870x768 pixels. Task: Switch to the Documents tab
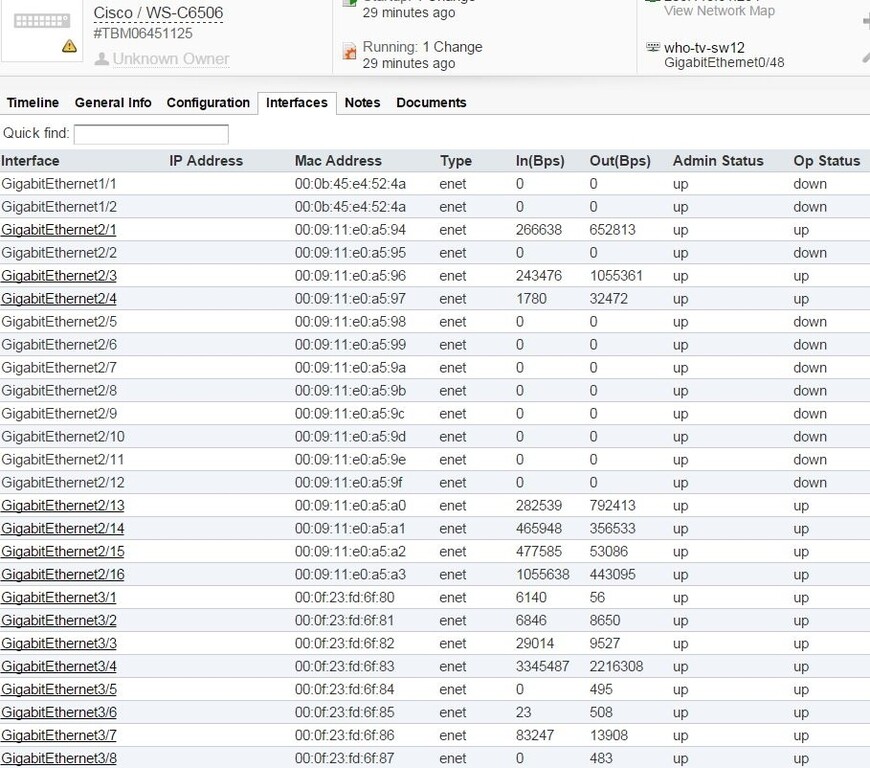point(431,102)
